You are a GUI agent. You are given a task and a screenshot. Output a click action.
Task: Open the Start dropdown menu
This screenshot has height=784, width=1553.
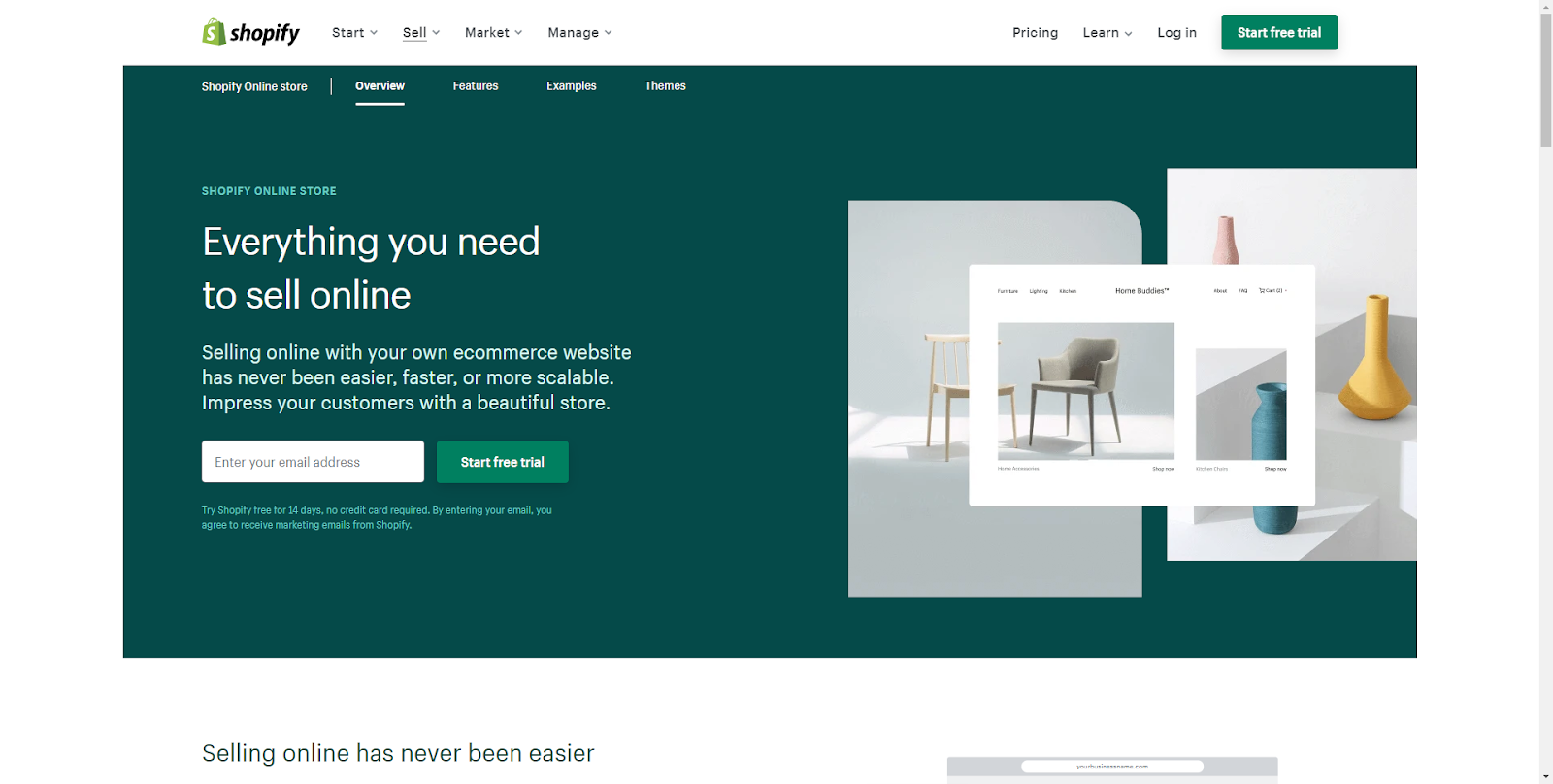354,32
